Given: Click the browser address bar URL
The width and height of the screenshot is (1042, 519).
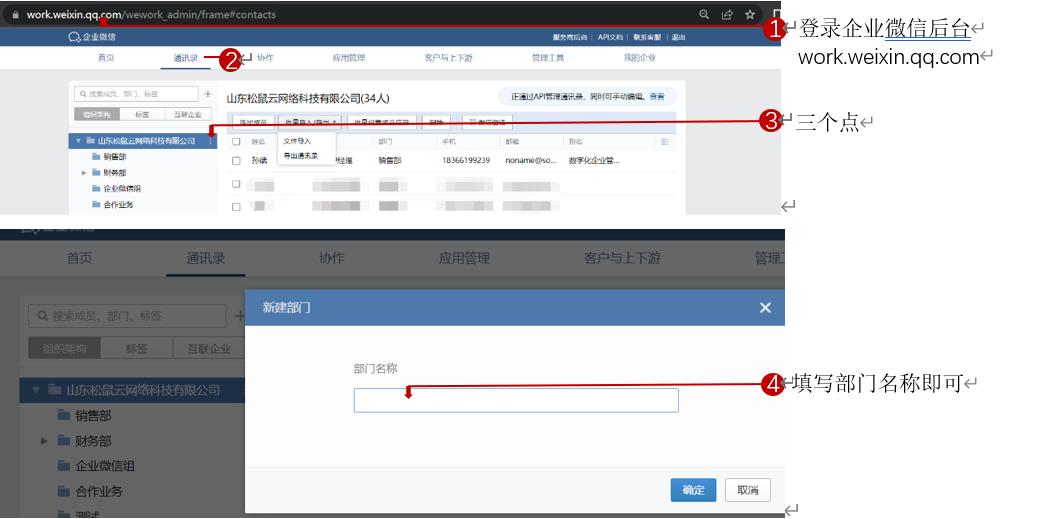Looking at the screenshot, I should (151, 15).
